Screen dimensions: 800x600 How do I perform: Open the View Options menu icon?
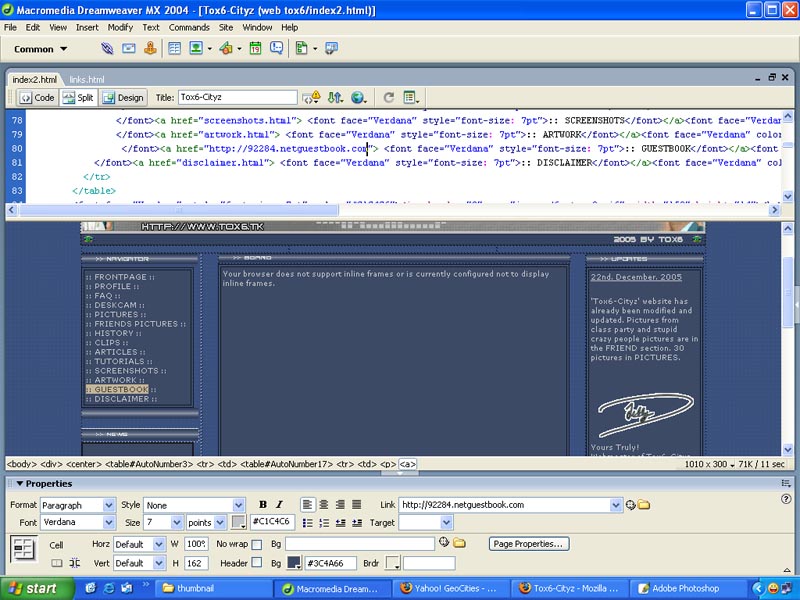coord(411,97)
